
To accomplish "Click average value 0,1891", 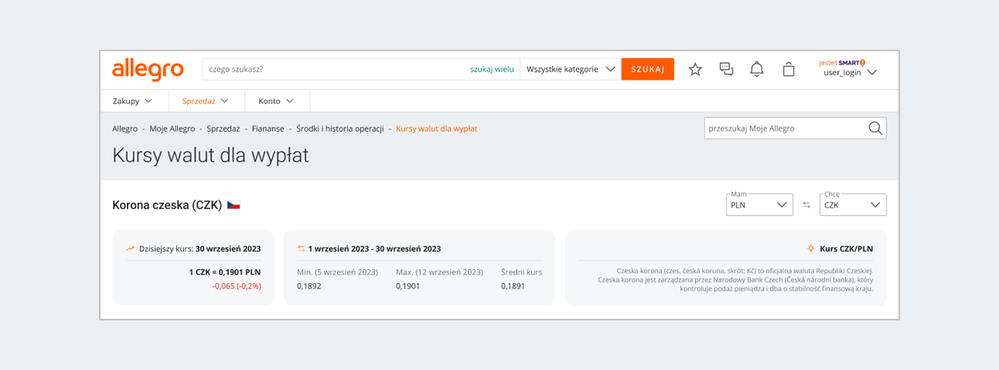I will tap(513, 286).
